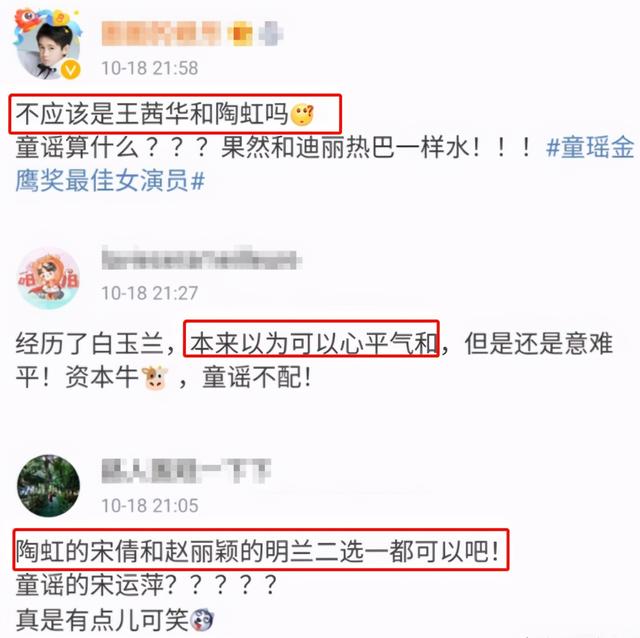Click the orange verified V badge
The height and width of the screenshot is (638, 640).
click(71, 70)
